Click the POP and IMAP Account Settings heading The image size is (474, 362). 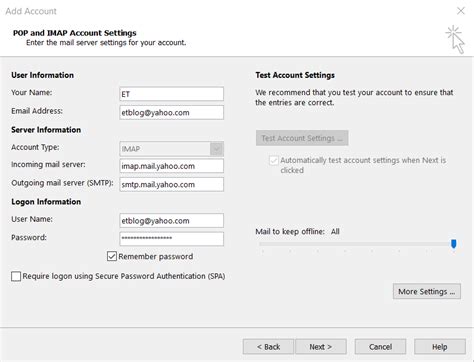[x=75, y=33]
